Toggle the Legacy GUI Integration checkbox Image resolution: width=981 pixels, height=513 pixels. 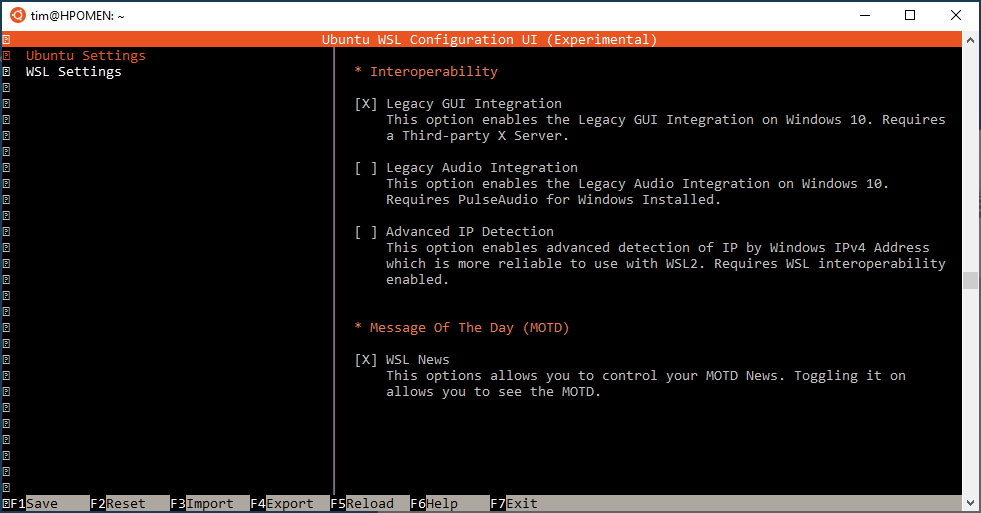point(366,104)
